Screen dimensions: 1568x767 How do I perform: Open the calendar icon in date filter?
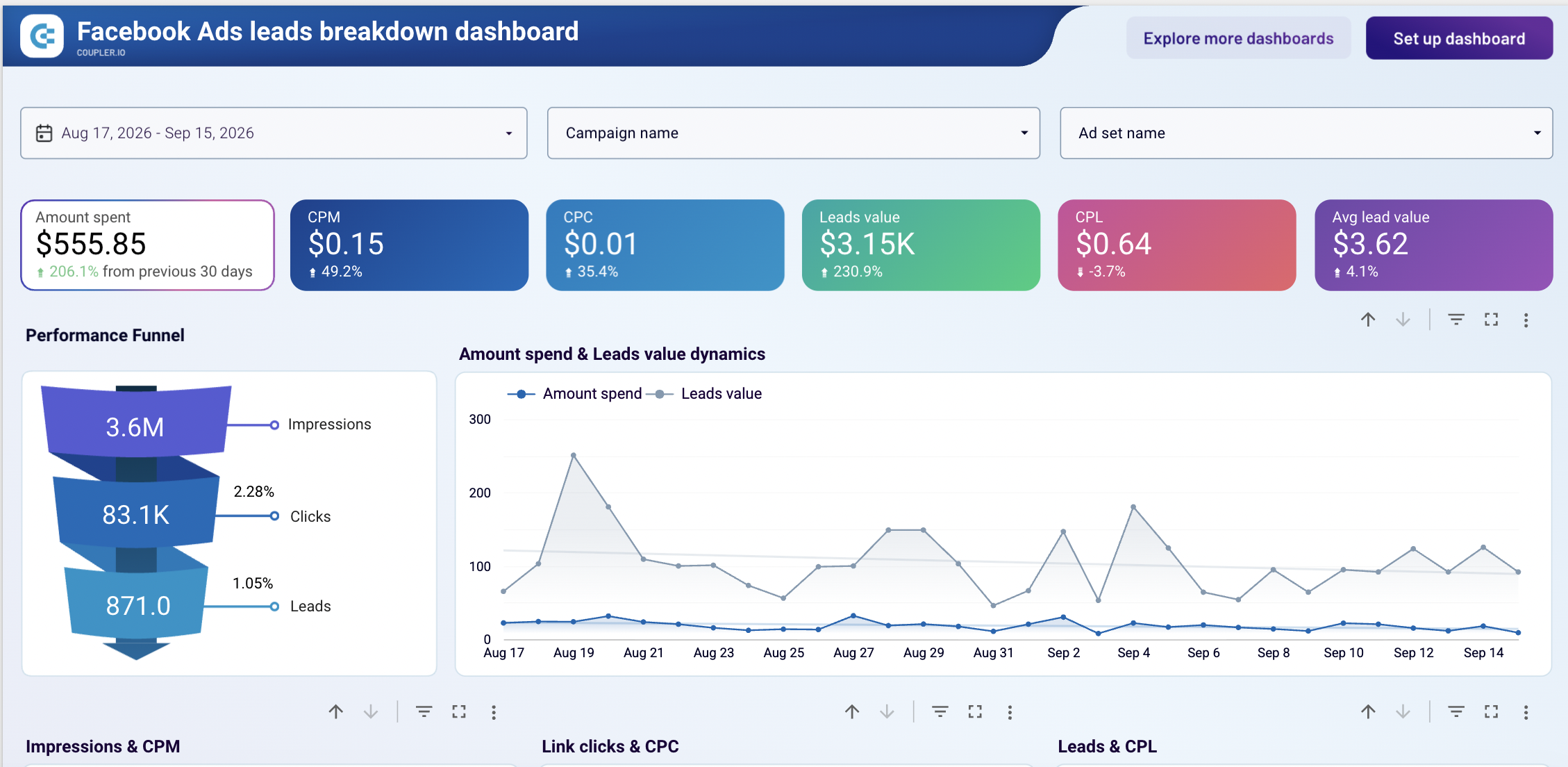tap(44, 133)
